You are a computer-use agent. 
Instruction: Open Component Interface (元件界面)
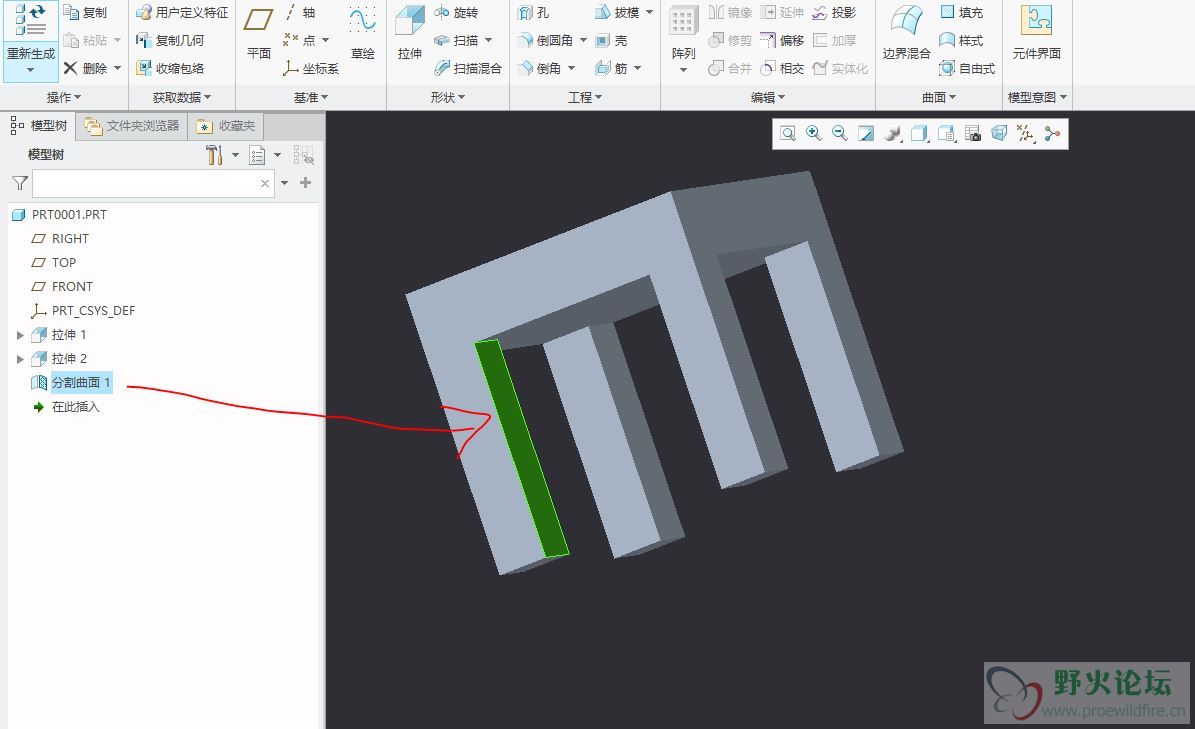tap(1036, 33)
